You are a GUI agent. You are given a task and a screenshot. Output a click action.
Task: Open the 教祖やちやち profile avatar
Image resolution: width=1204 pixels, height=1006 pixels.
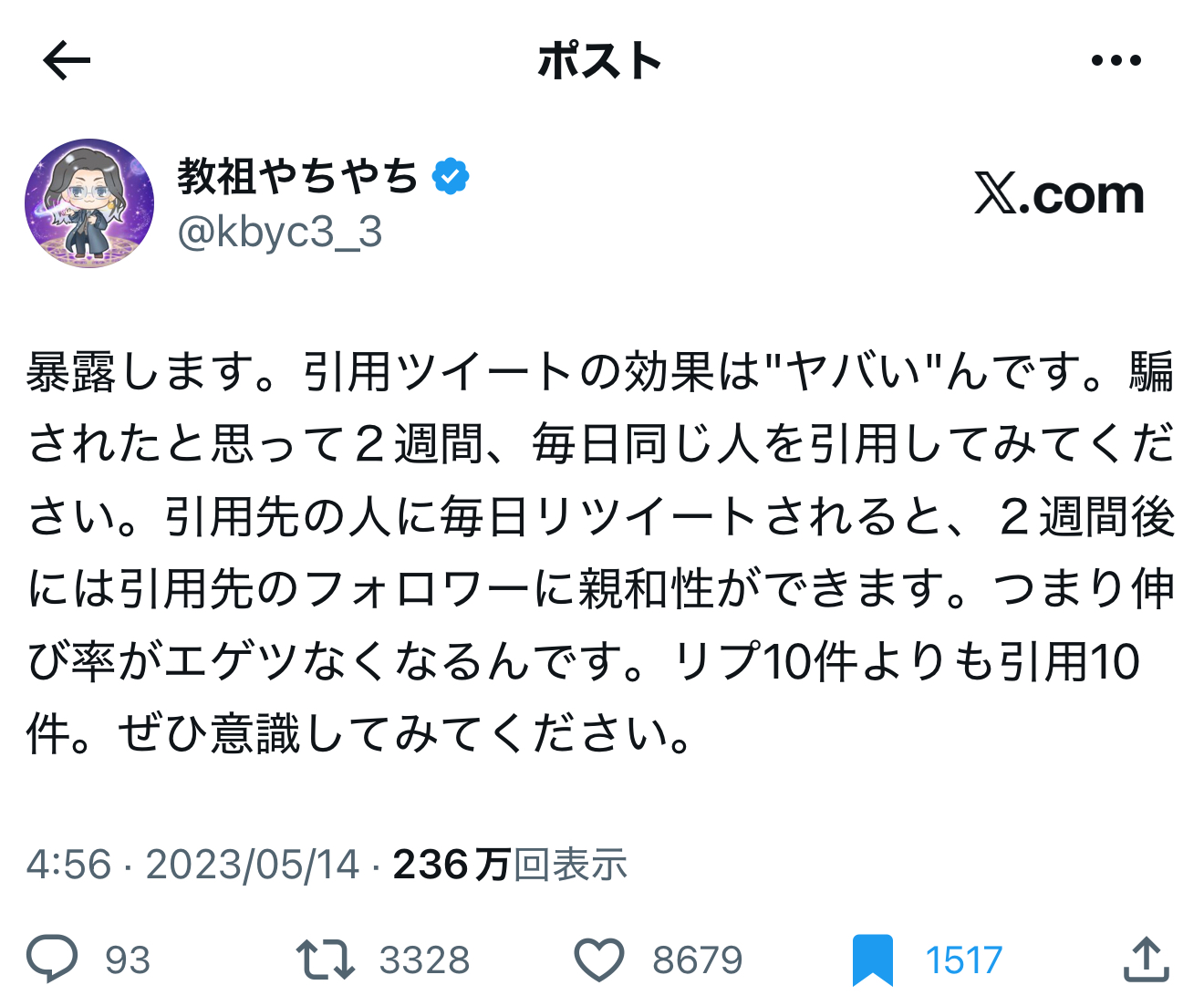(89, 203)
